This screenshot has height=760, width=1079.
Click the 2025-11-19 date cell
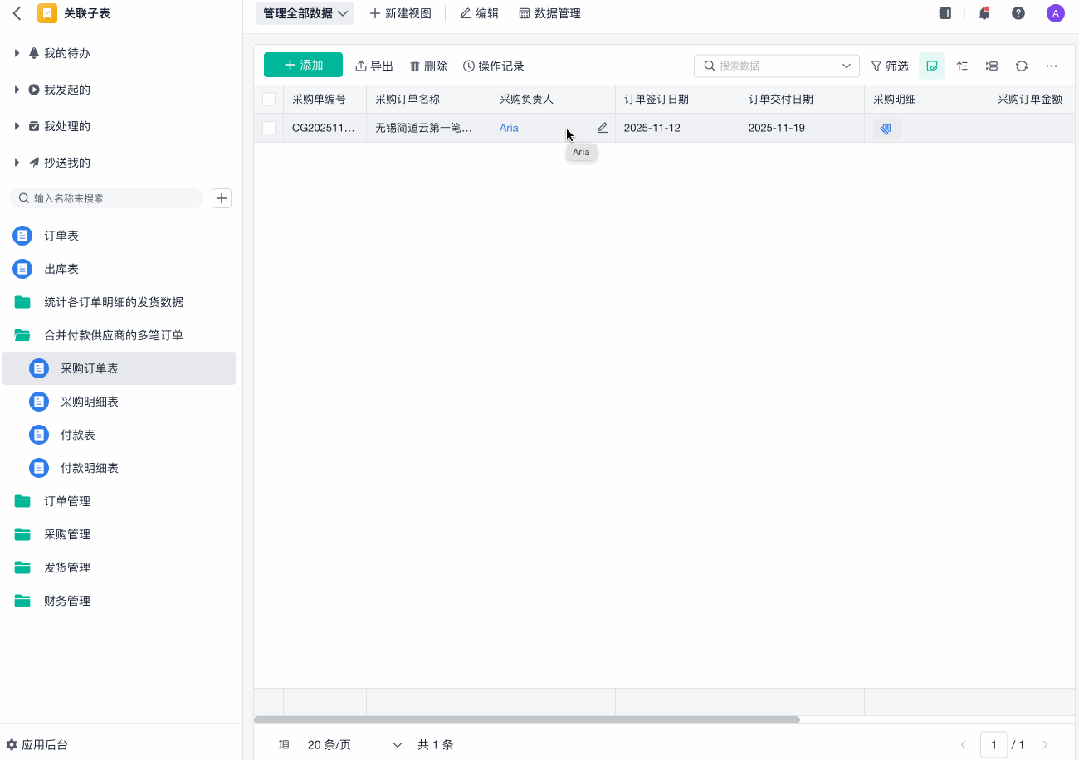click(802, 128)
